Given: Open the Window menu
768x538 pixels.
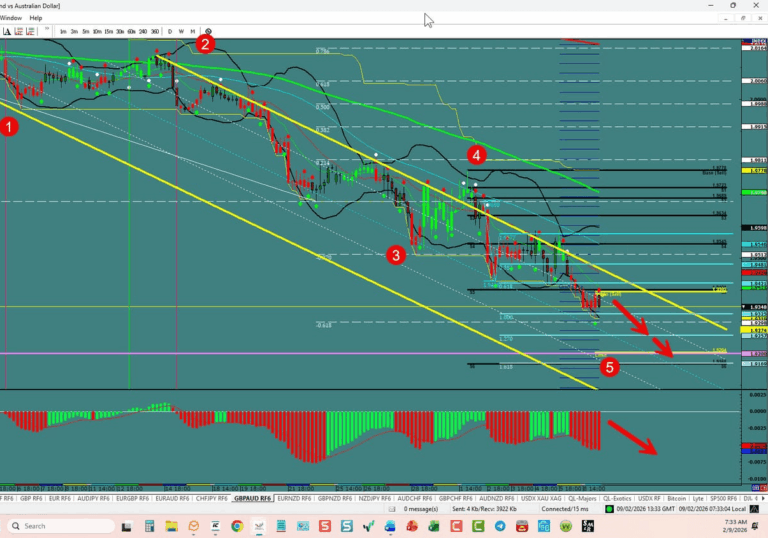Looking at the screenshot, I should (x=11, y=18).
